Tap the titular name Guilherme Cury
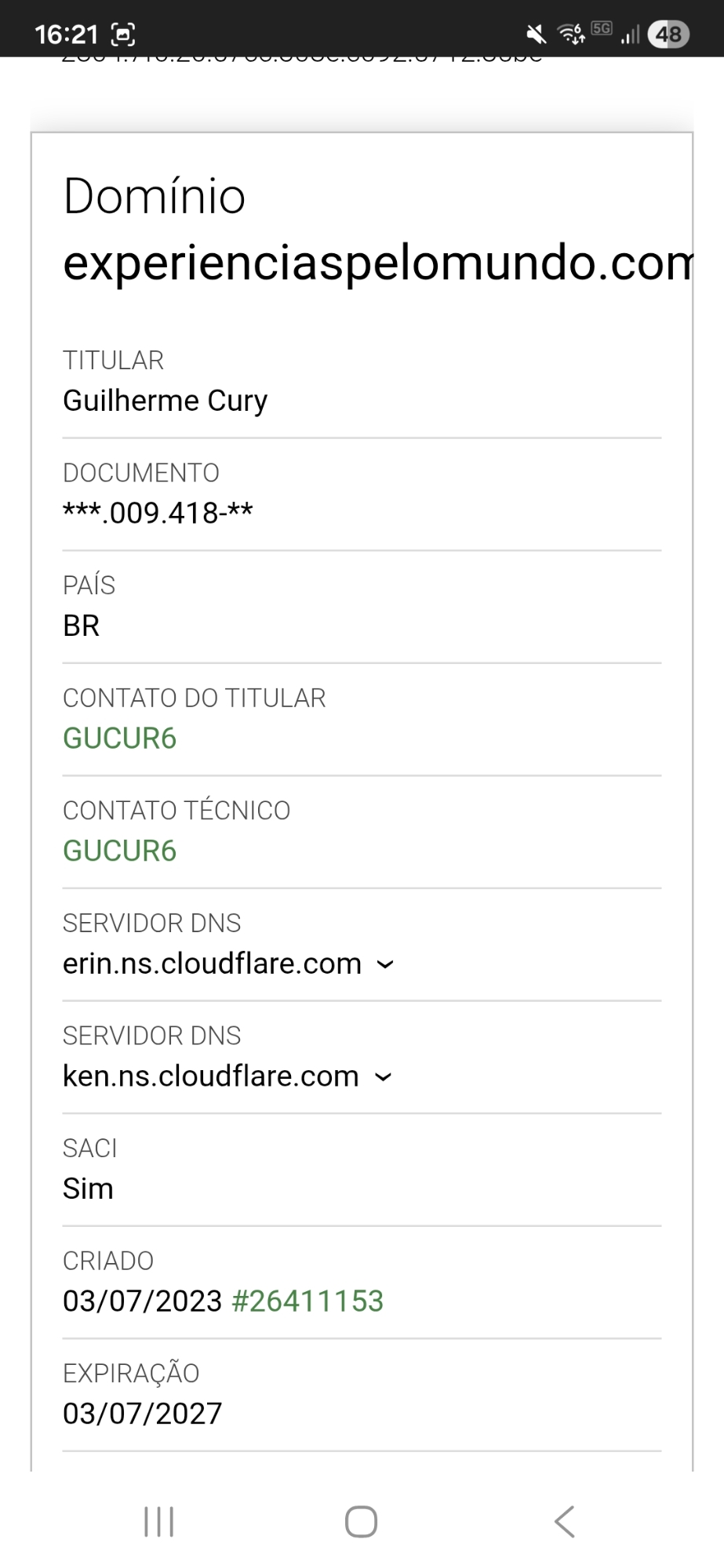 point(166,401)
